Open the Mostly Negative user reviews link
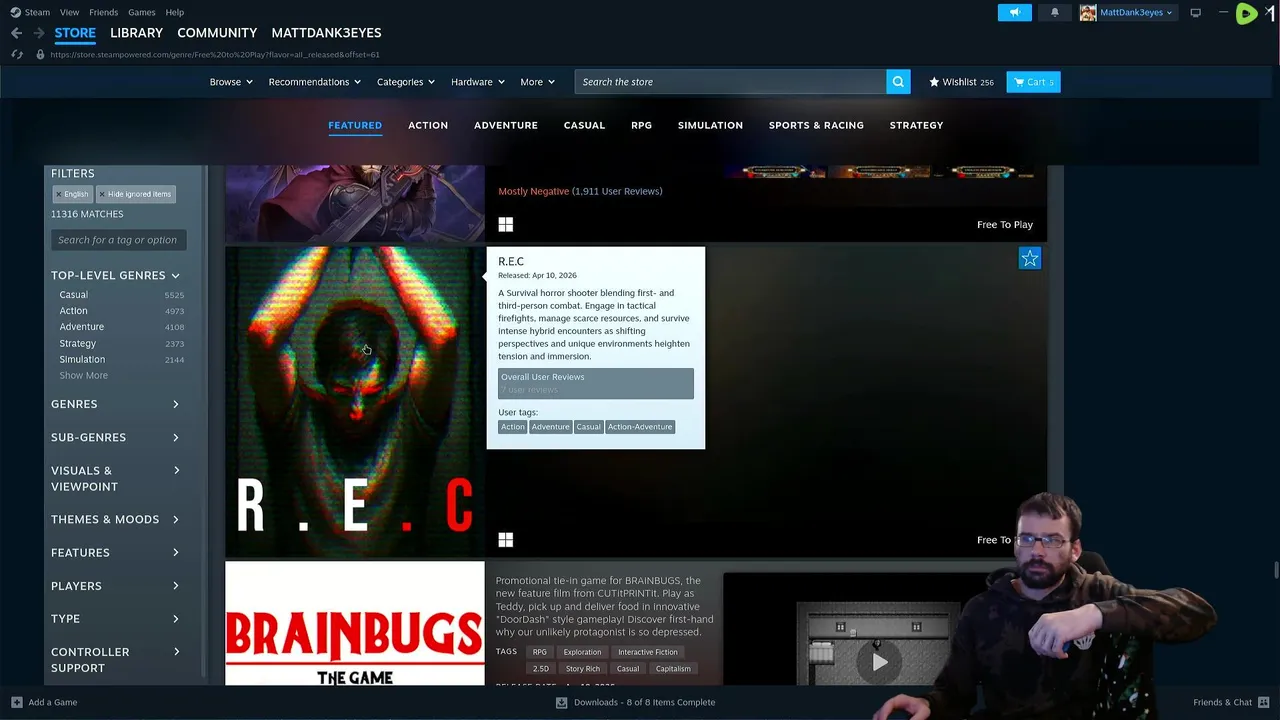Viewport: 1280px width, 720px height. (x=580, y=191)
